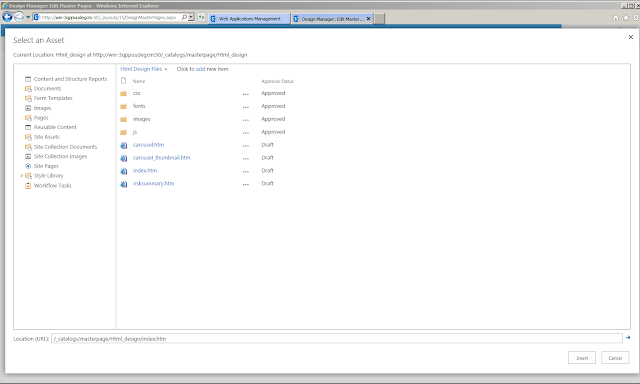Click the Form Templates library icon
The height and width of the screenshot is (384, 640).
pos(28,98)
